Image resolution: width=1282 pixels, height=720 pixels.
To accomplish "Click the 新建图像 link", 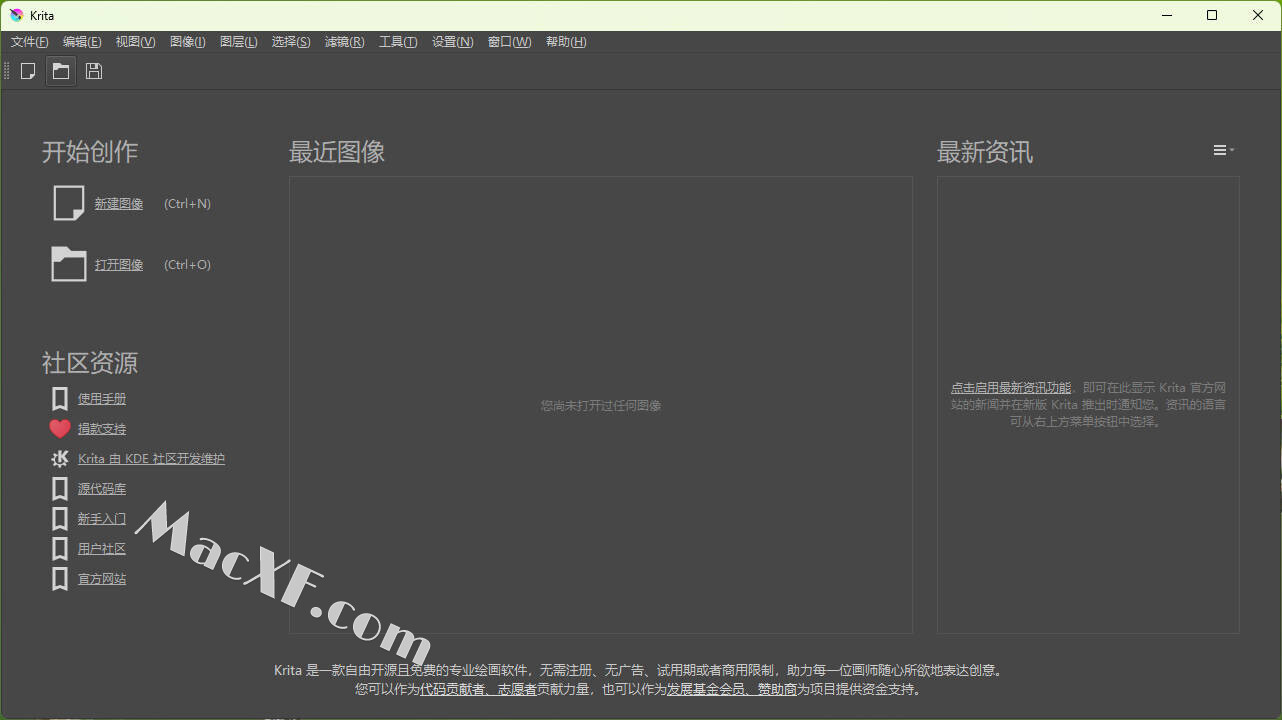I will point(119,204).
